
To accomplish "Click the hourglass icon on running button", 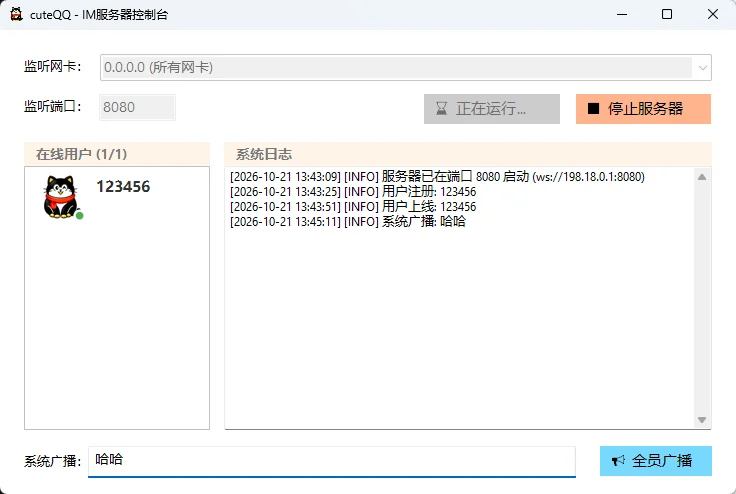I will [441, 109].
